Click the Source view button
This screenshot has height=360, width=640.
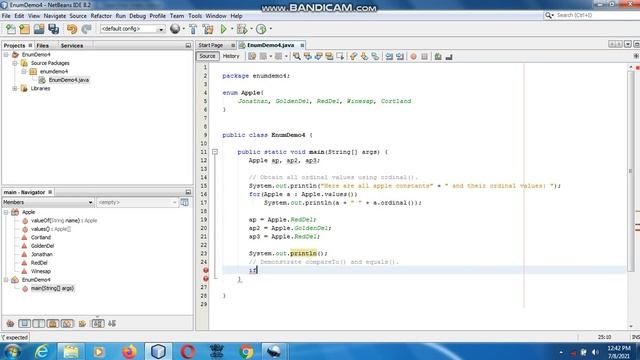pyautogui.click(x=207, y=56)
